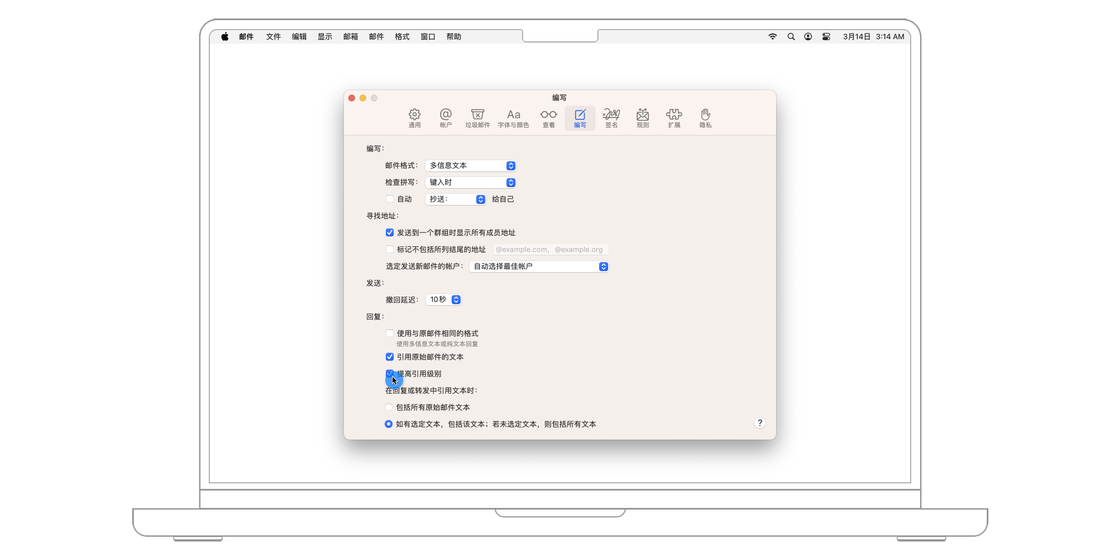Toggle the 自动 checkbox
Screen dimensions: 1120x560
(389, 199)
